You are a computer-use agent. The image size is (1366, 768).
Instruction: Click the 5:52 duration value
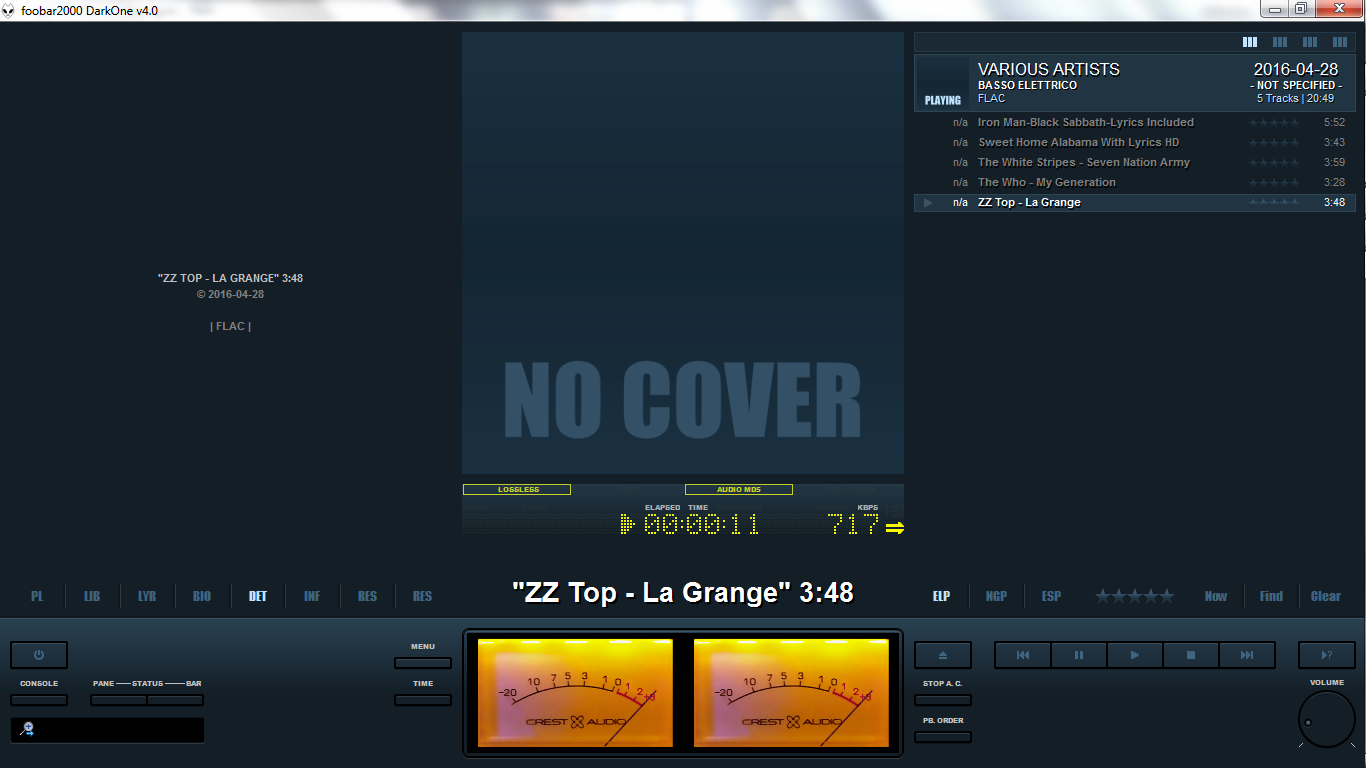coord(1334,122)
